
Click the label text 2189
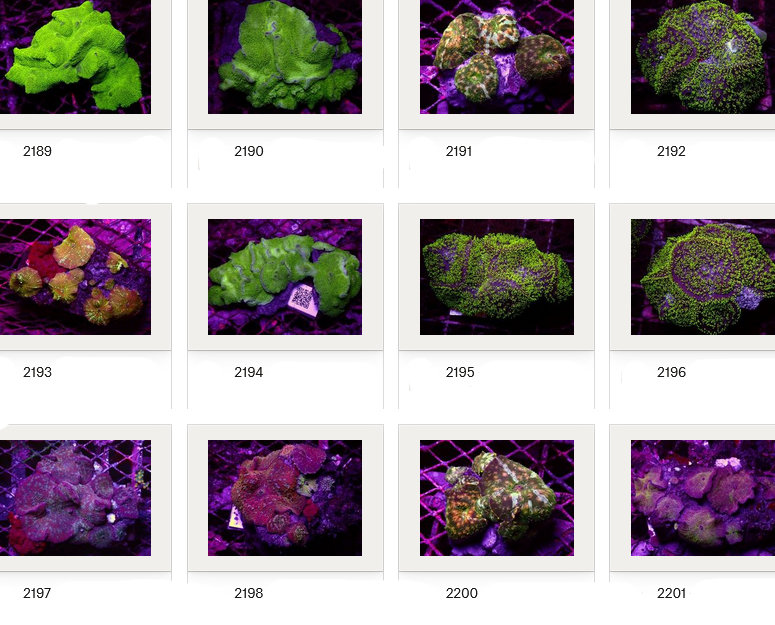[x=37, y=151]
